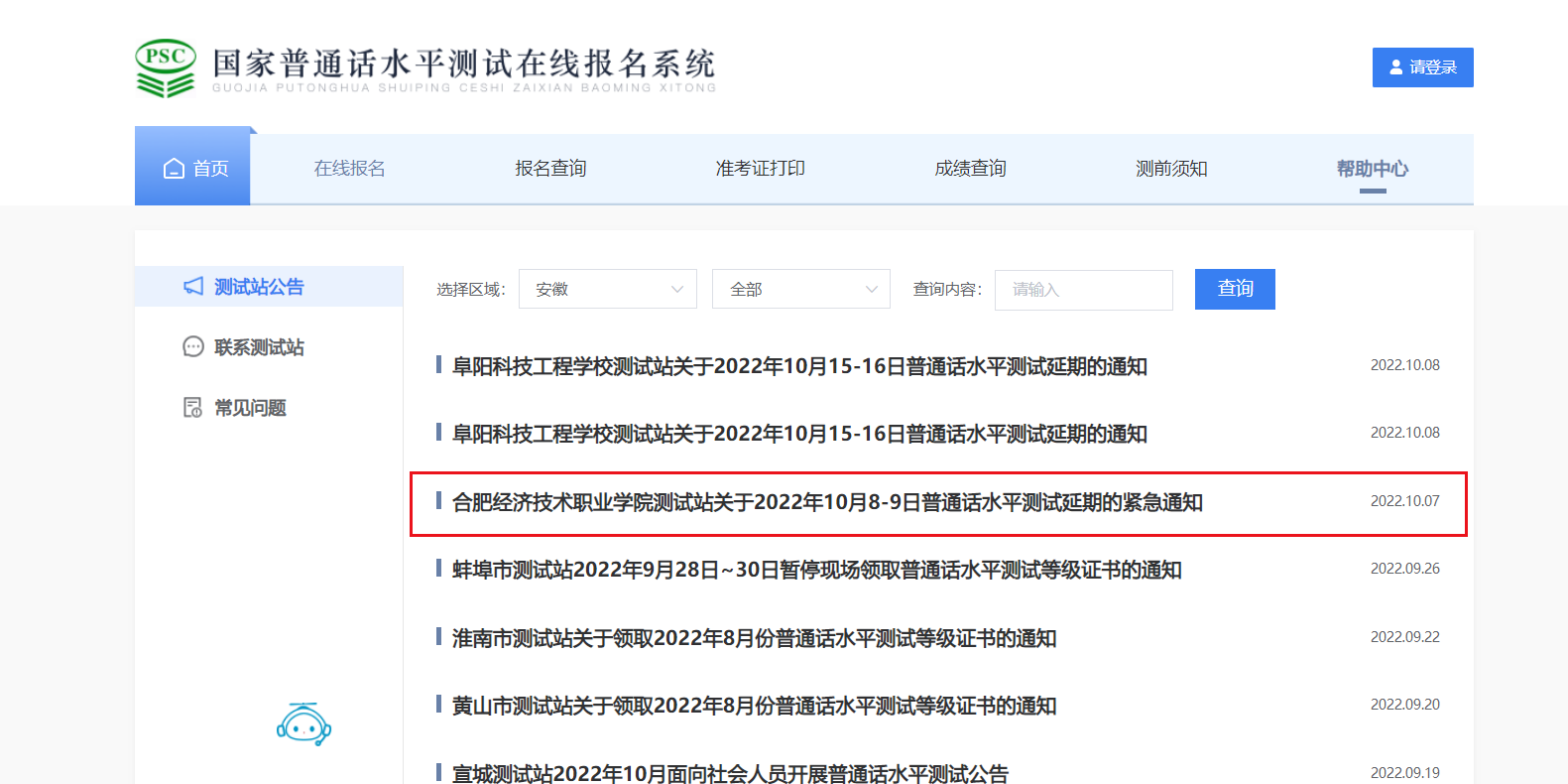Image resolution: width=1568 pixels, height=784 pixels.
Task: Click into the 查询内容 input field
Action: point(1083,289)
